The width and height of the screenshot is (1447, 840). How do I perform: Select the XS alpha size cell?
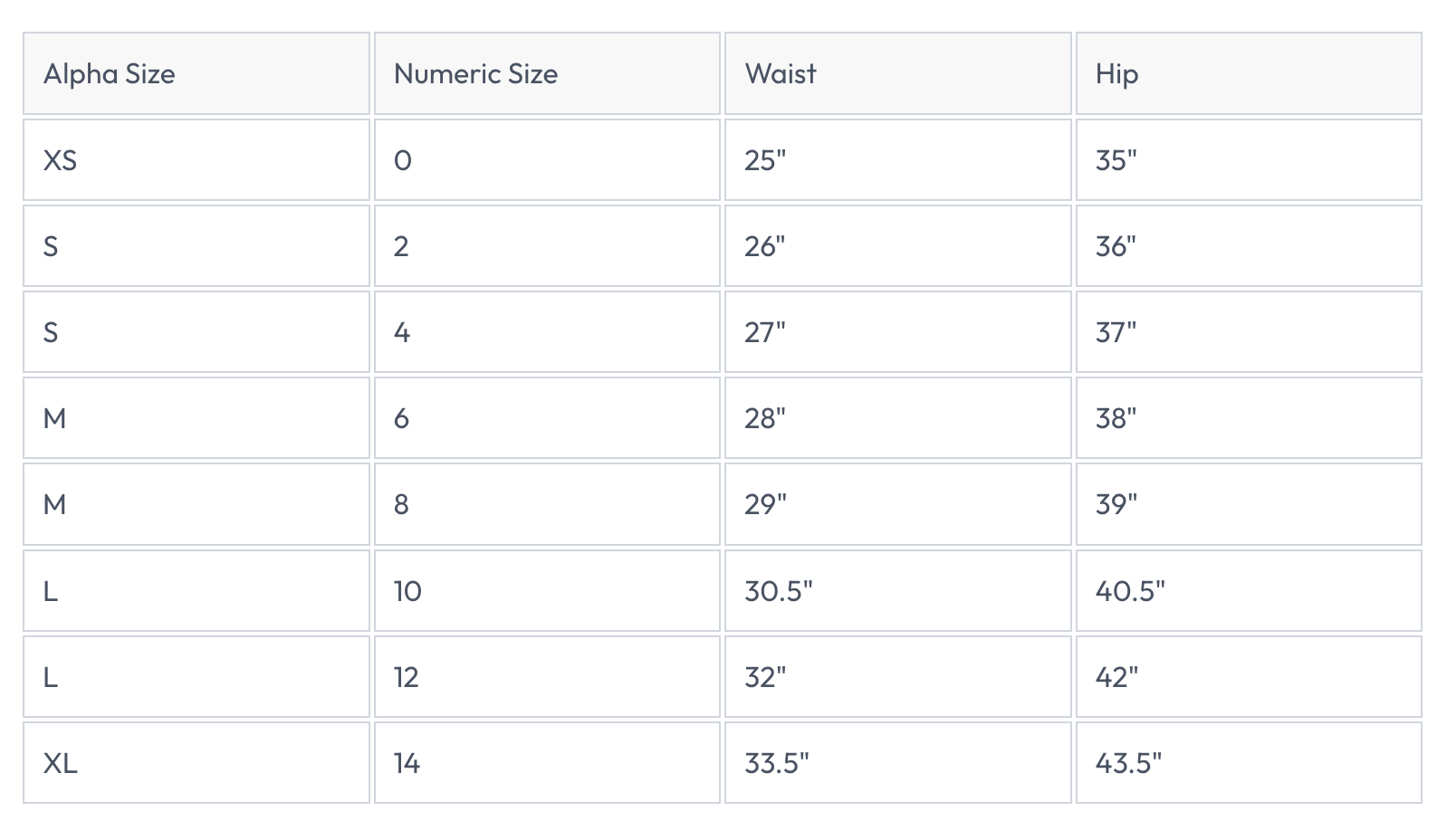pos(60,160)
